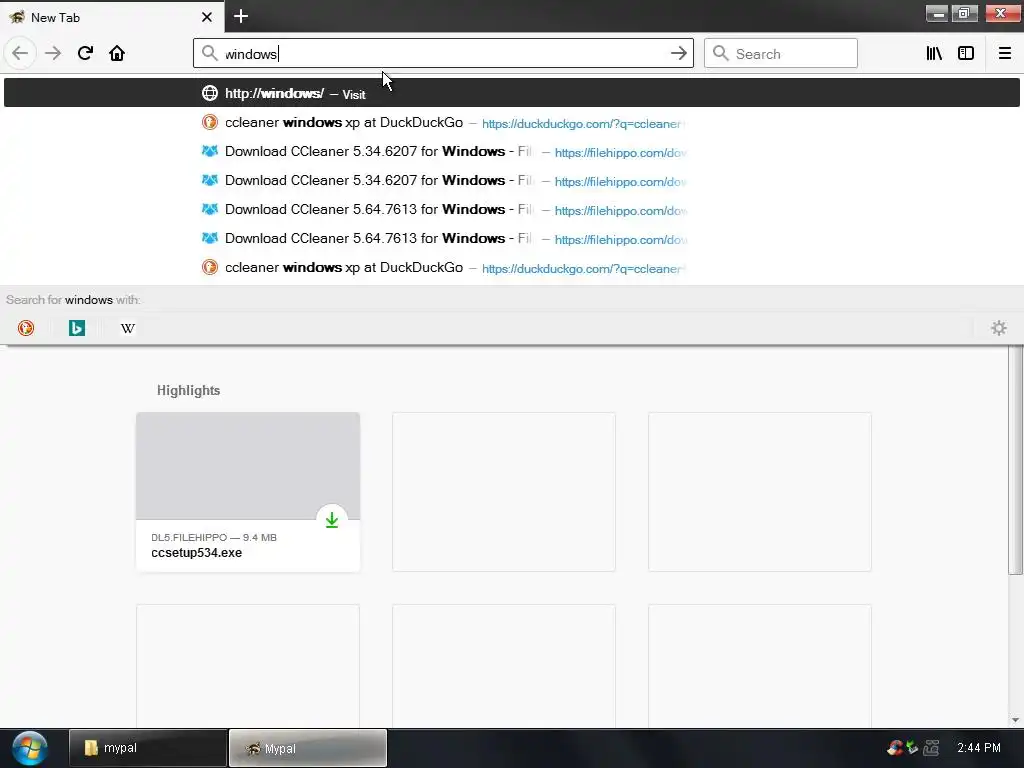
Task: Click the network tray icon
Action: 931,748
